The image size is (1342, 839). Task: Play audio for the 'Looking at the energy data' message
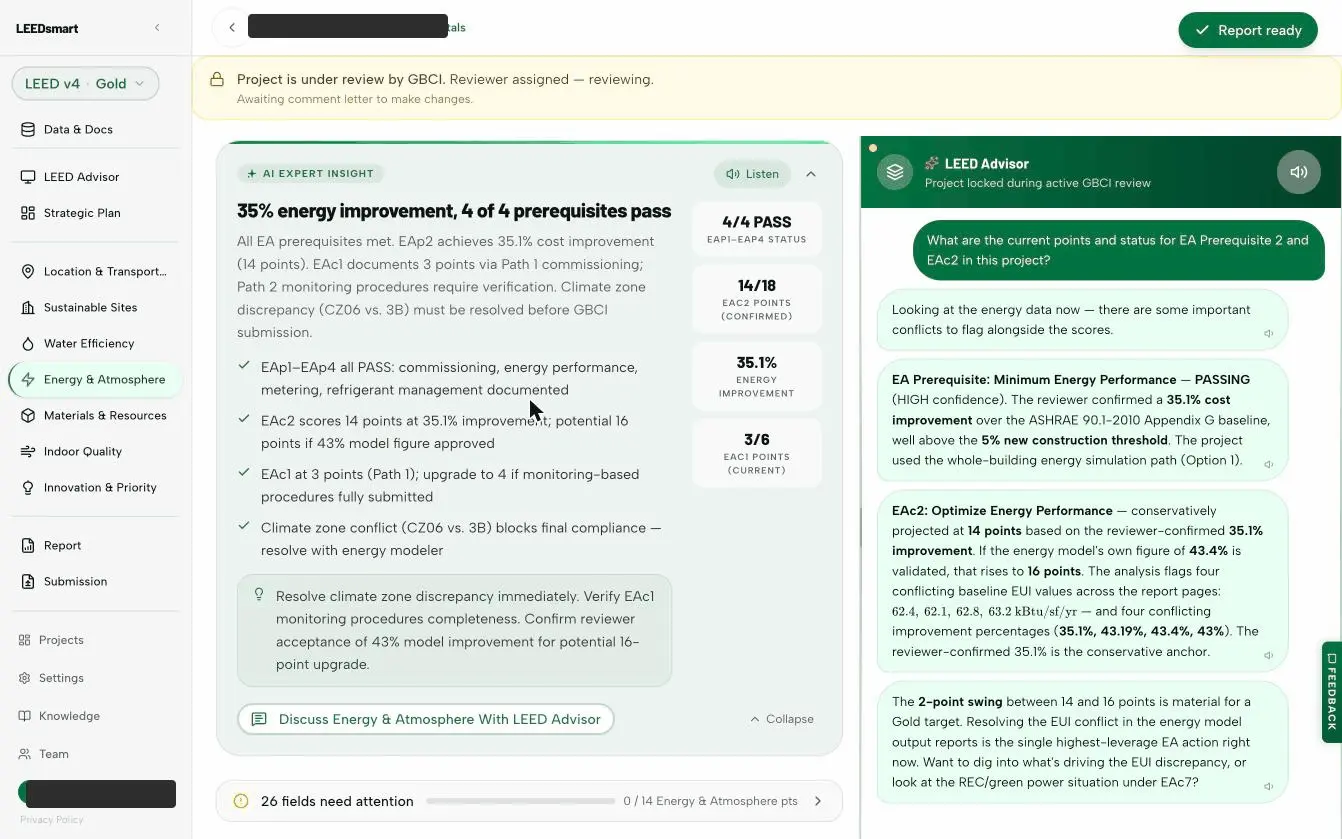[x=1268, y=334]
